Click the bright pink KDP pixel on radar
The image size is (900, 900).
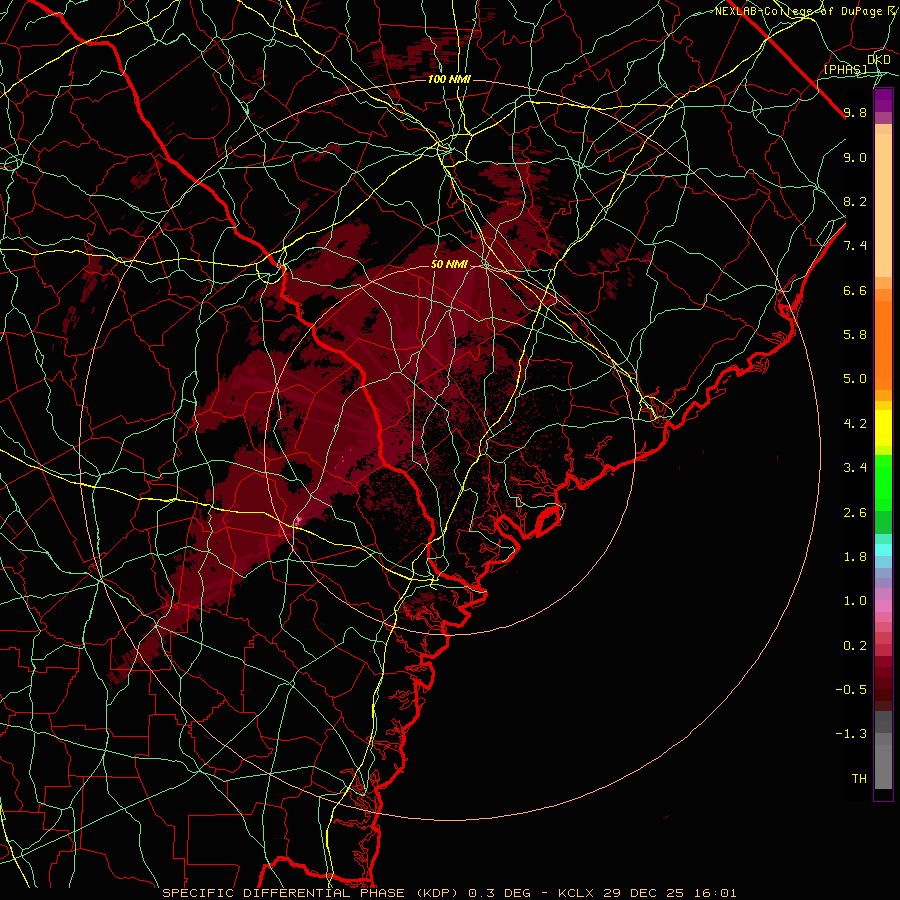click(x=298, y=520)
